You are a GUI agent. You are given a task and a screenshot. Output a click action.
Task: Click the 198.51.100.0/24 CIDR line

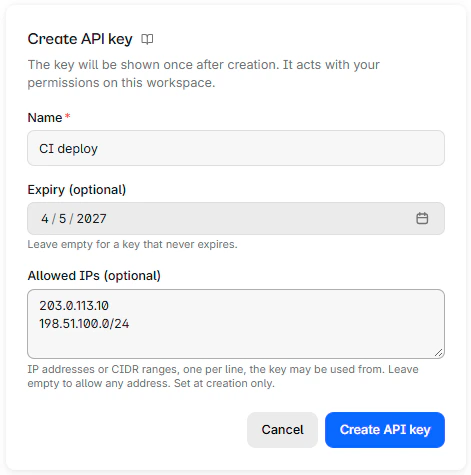(x=84, y=324)
